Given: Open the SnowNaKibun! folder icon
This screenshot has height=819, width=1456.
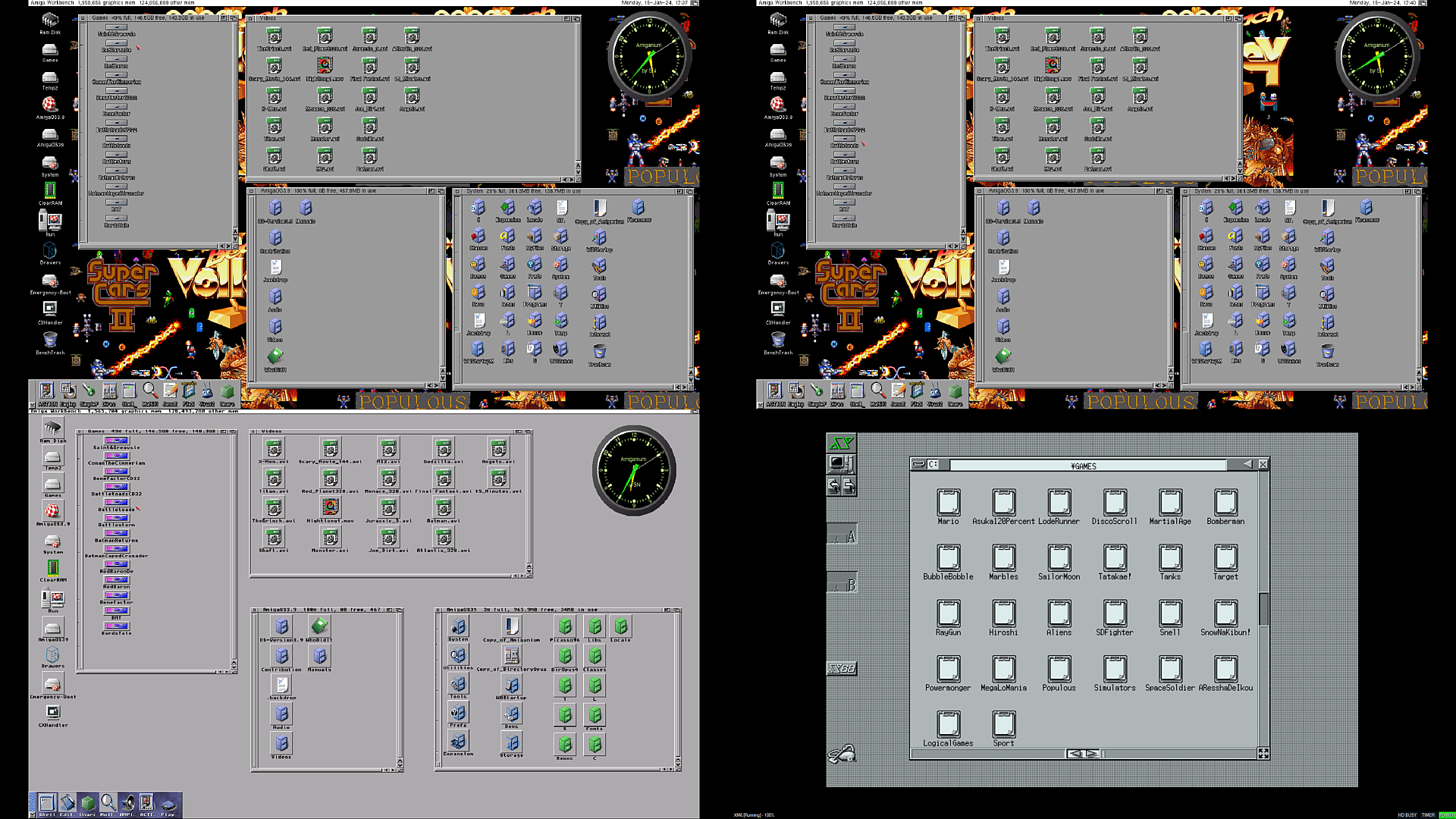Looking at the screenshot, I should [1225, 613].
